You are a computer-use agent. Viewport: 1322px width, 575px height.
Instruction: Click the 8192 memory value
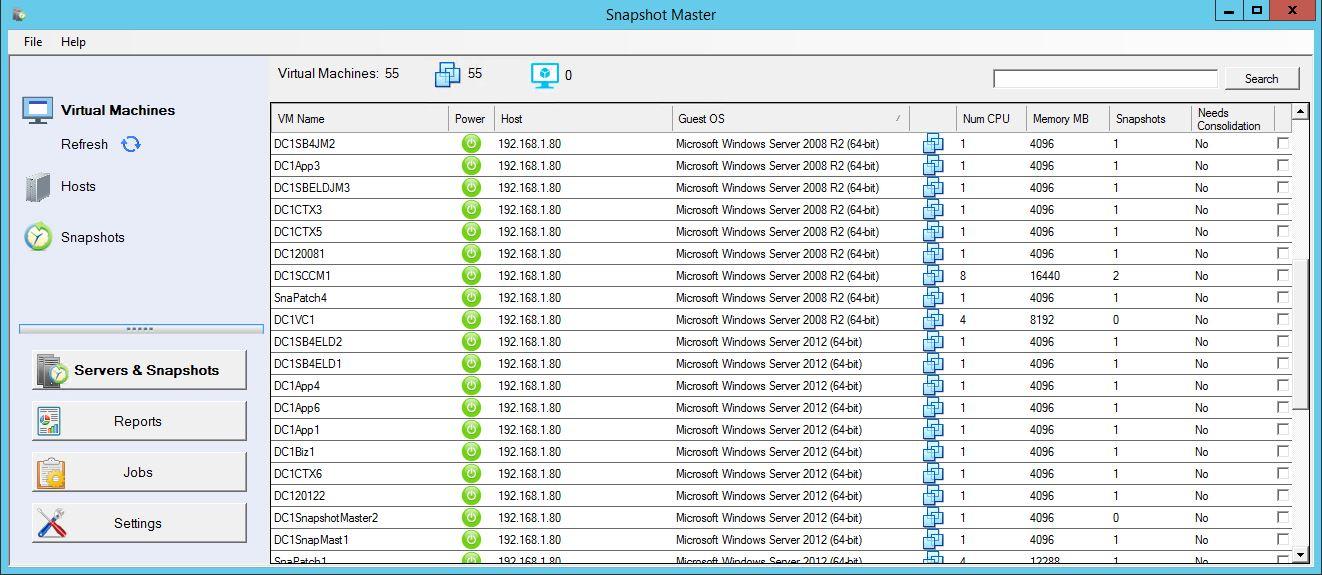coord(1042,320)
